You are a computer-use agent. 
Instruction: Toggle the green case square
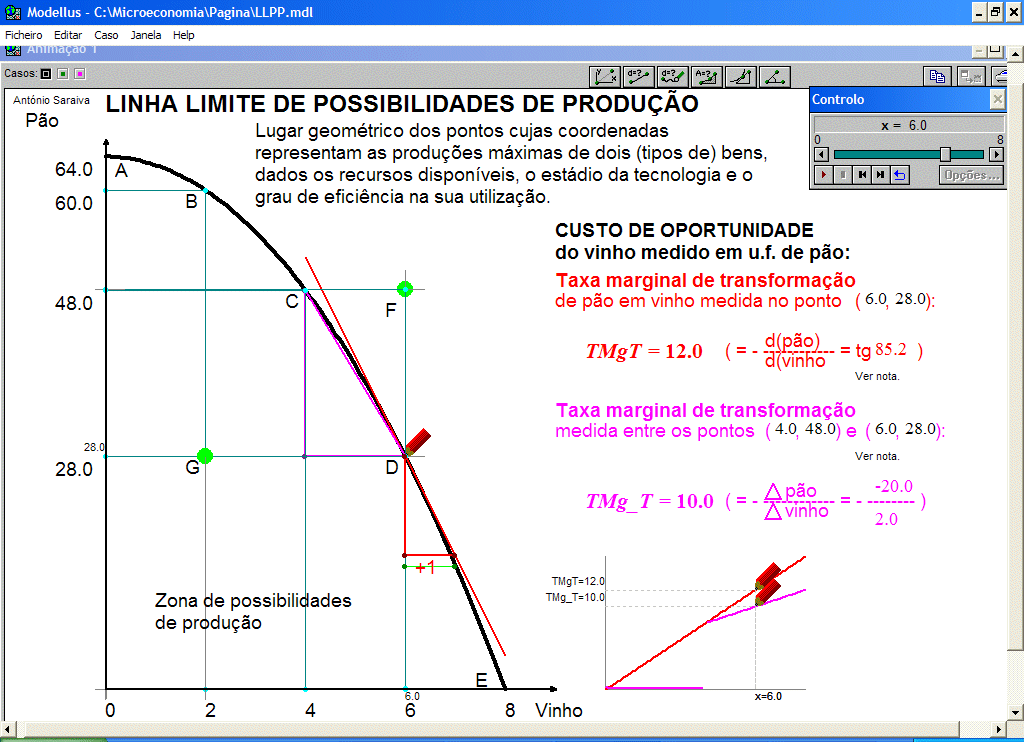pos(63,73)
